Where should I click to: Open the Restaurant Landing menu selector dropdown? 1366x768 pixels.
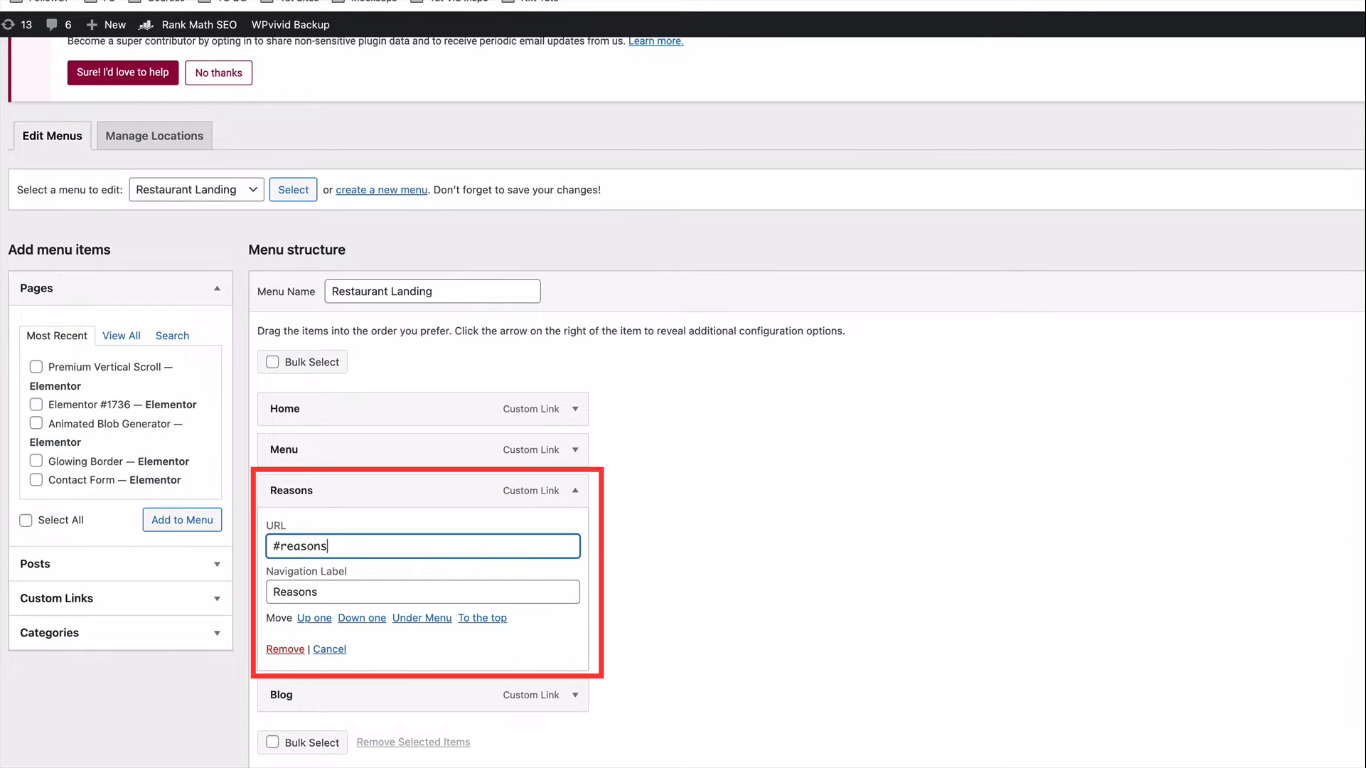point(196,189)
